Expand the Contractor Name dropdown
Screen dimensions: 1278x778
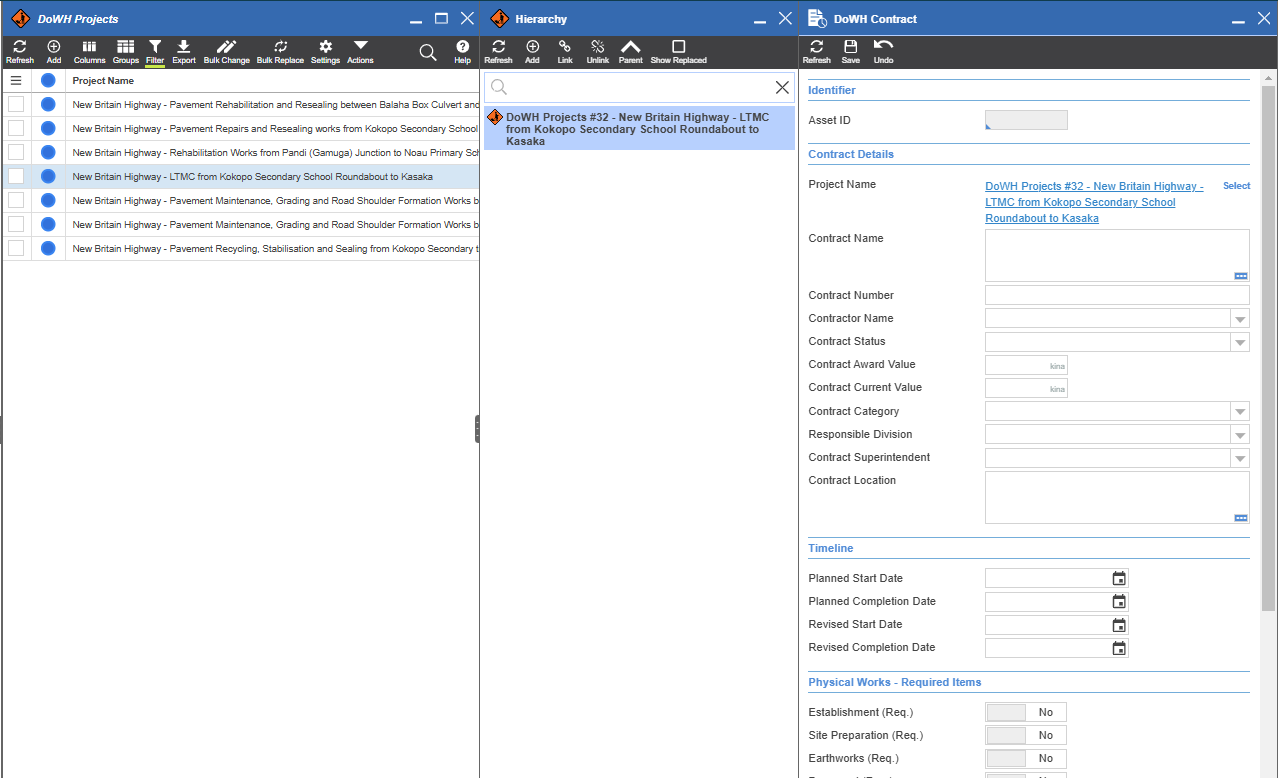pos(1240,319)
